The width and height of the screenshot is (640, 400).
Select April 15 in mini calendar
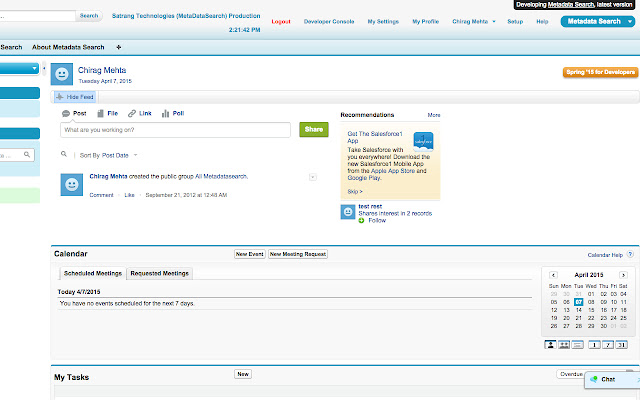click(x=591, y=310)
